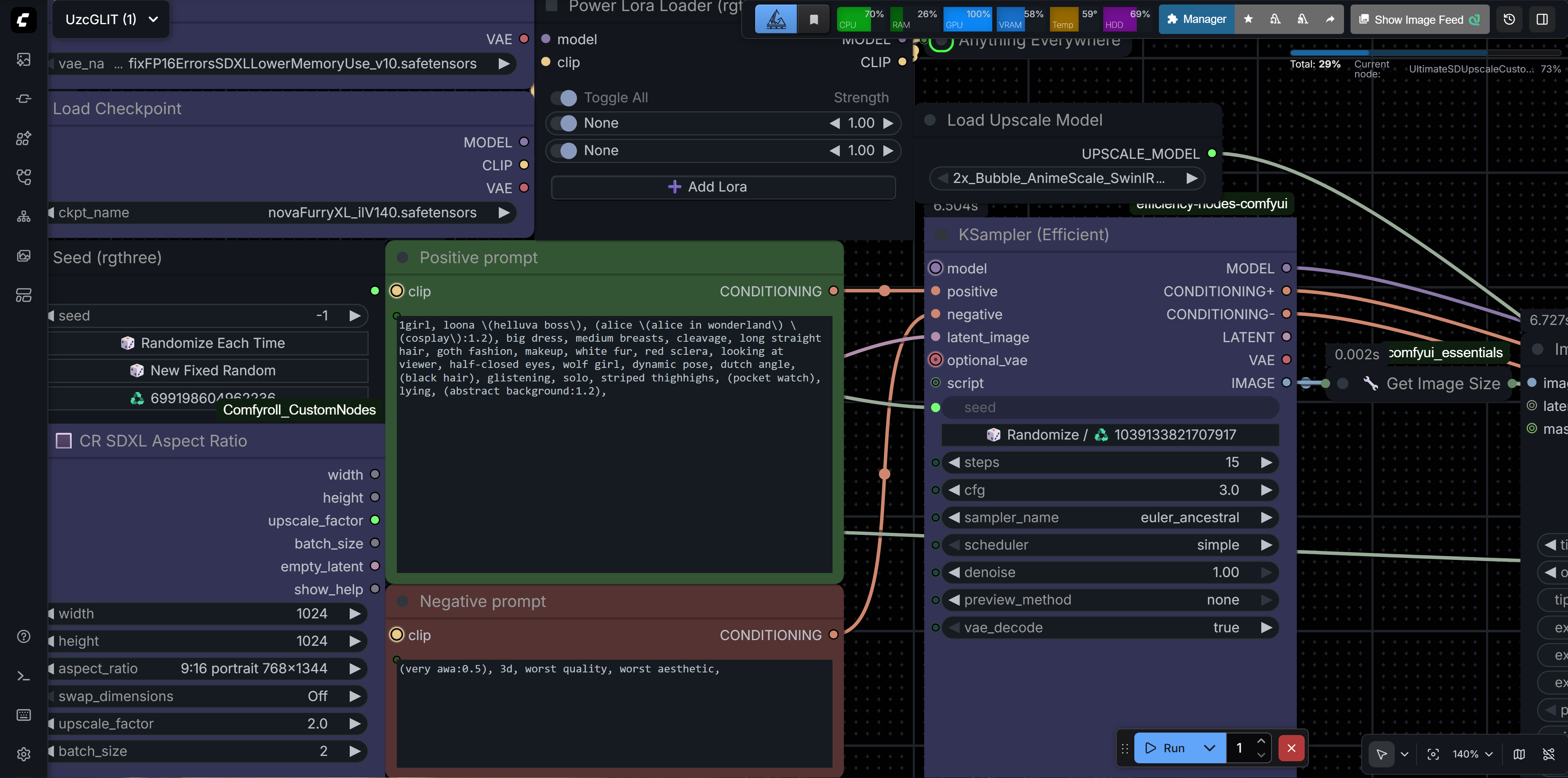Toggle the first None Lora switch
This screenshot has height=778, width=1568.
(x=564, y=123)
